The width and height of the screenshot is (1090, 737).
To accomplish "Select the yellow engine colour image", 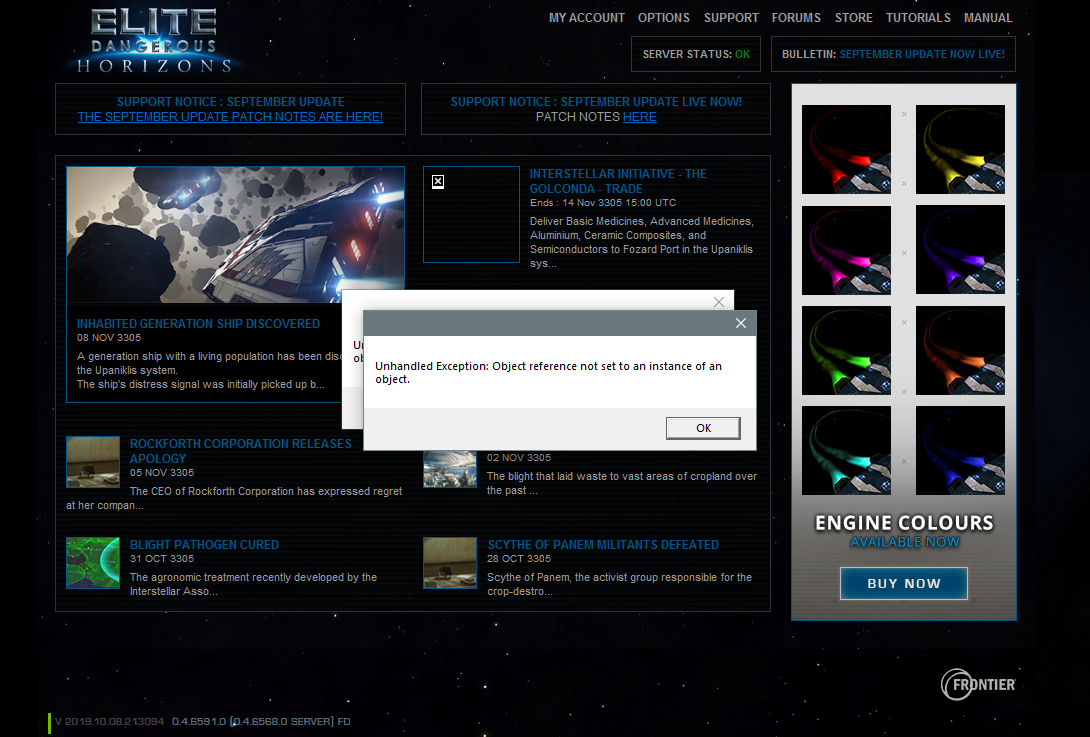I will pyautogui.click(x=960, y=149).
